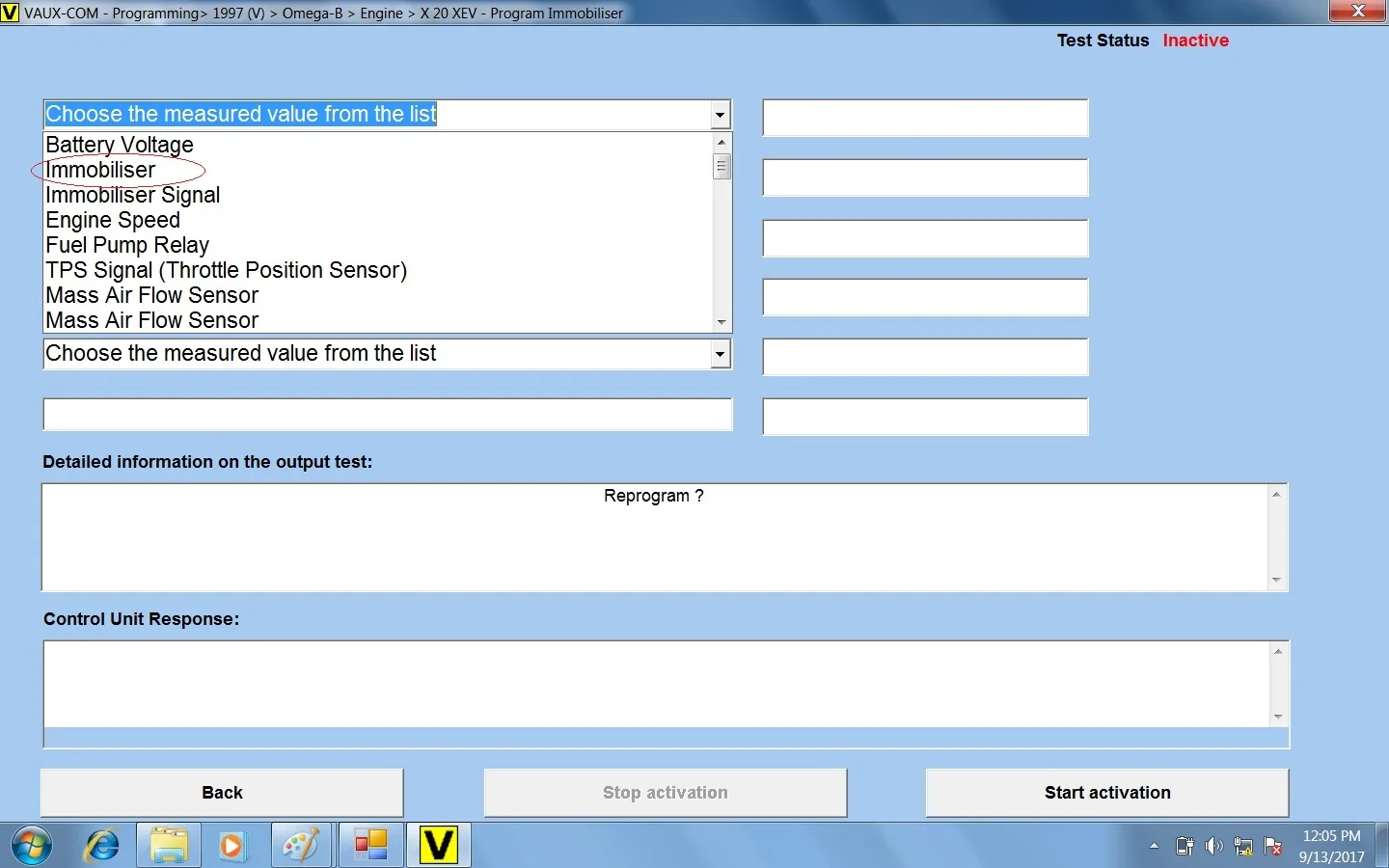This screenshot has height=868, width=1389.
Task: Click the Action Center flag tray icon
Action: click(1273, 847)
